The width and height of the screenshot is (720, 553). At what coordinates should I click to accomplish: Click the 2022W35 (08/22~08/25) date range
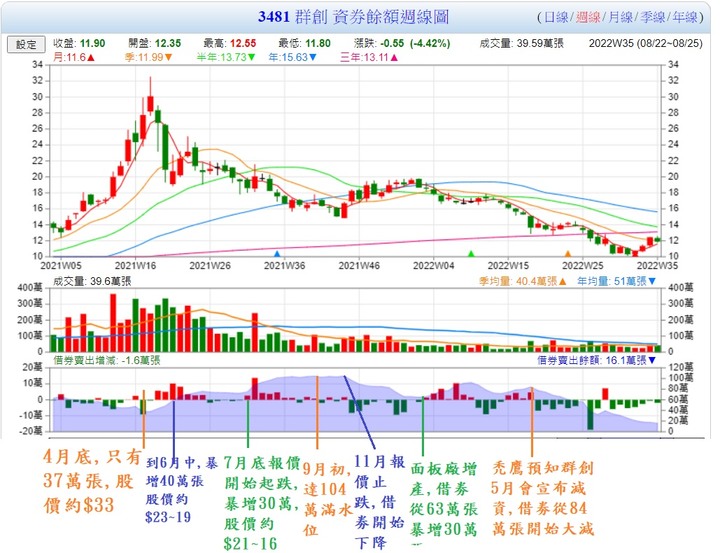[x=646, y=44]
